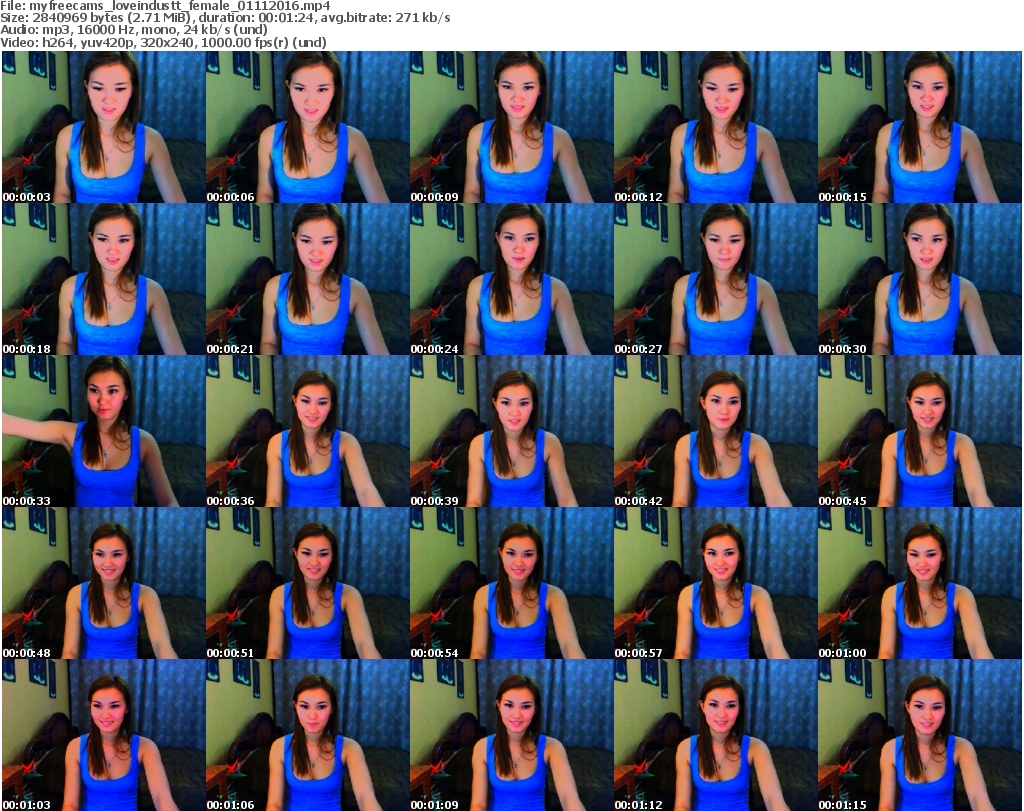
Task: Select the thumbnail frame stamped 00:00:15
Action: (x=920, y=127)
